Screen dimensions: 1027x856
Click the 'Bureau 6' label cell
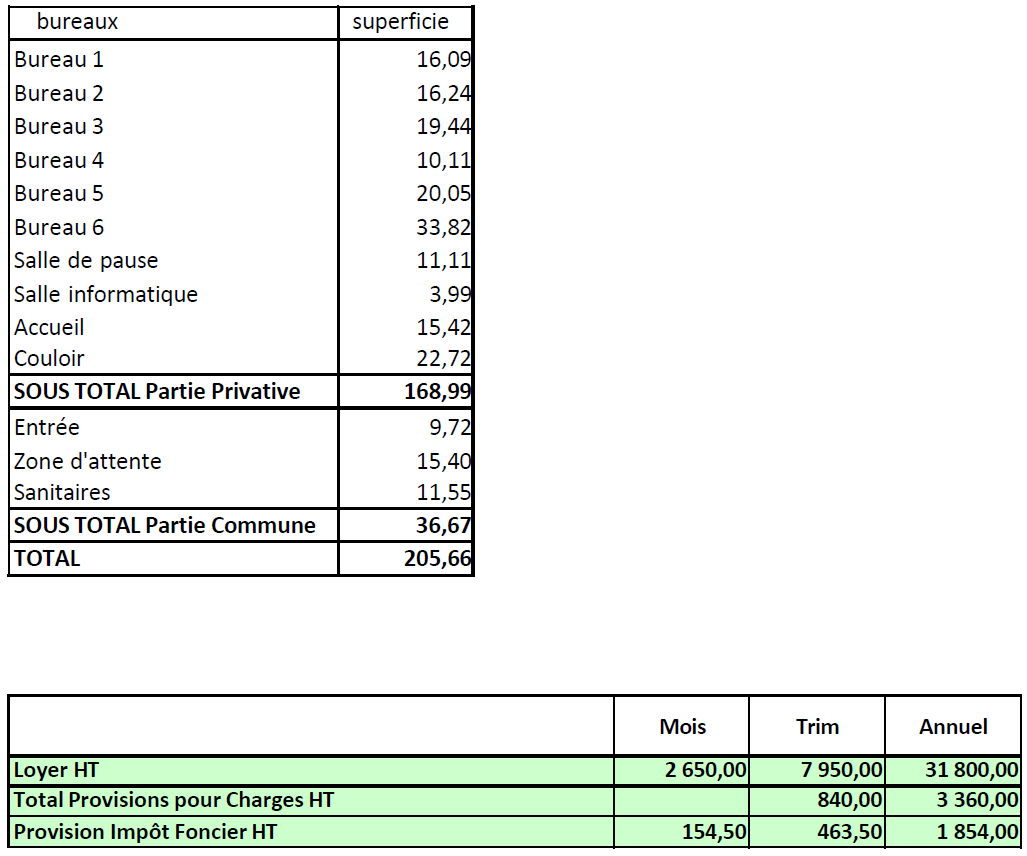click(59, 228)
